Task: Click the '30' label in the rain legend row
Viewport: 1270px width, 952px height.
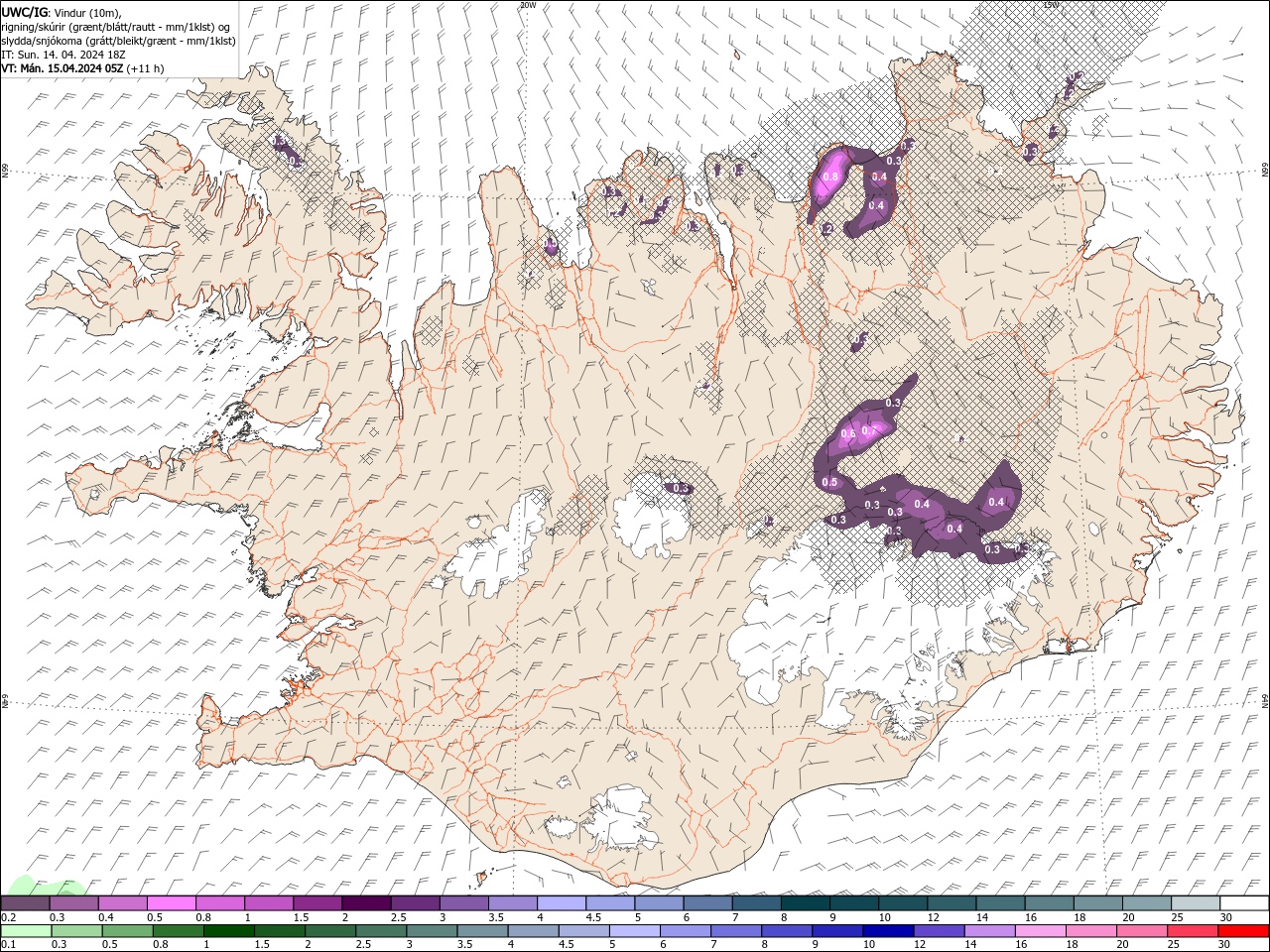Action: [1226, 944]
